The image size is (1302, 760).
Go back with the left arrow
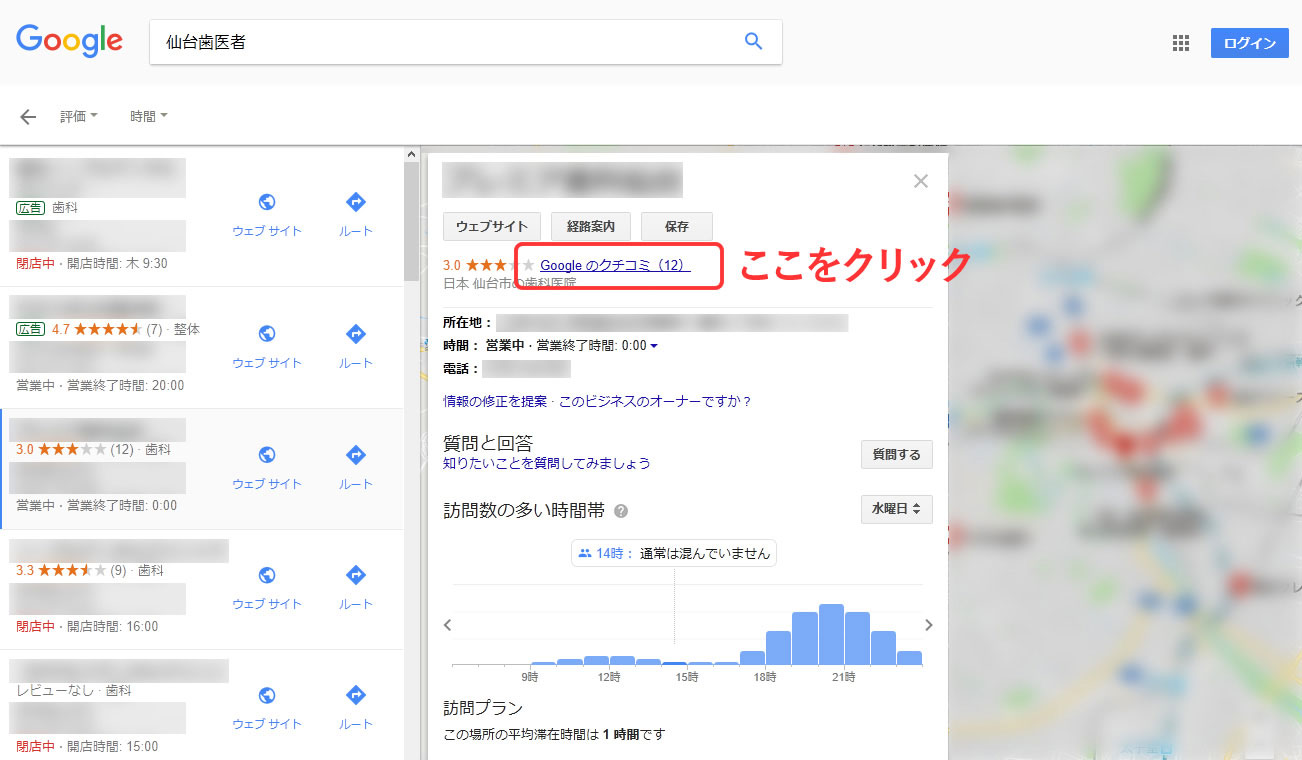pos(28,117)
